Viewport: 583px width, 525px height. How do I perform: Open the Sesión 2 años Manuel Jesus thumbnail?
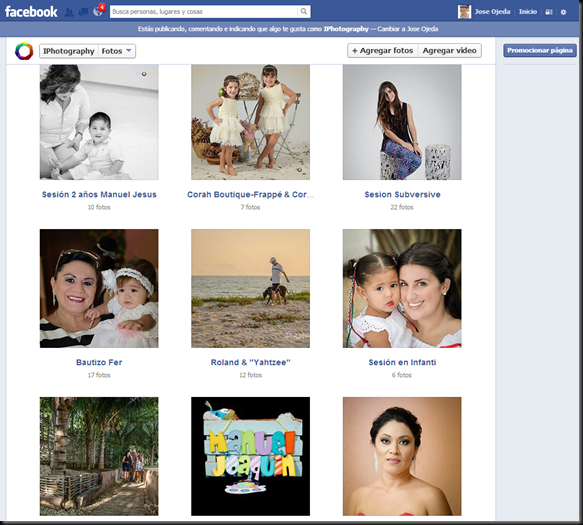pos(99,122)
